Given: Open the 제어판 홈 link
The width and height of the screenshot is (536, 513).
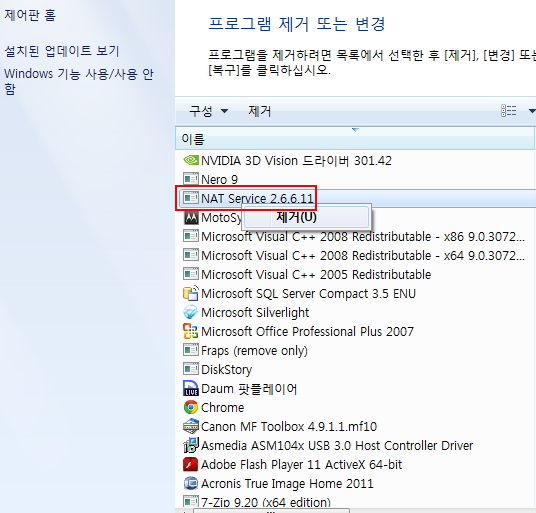Looking at the screenshot, I should pyautogui.click(x=30, y=15).
